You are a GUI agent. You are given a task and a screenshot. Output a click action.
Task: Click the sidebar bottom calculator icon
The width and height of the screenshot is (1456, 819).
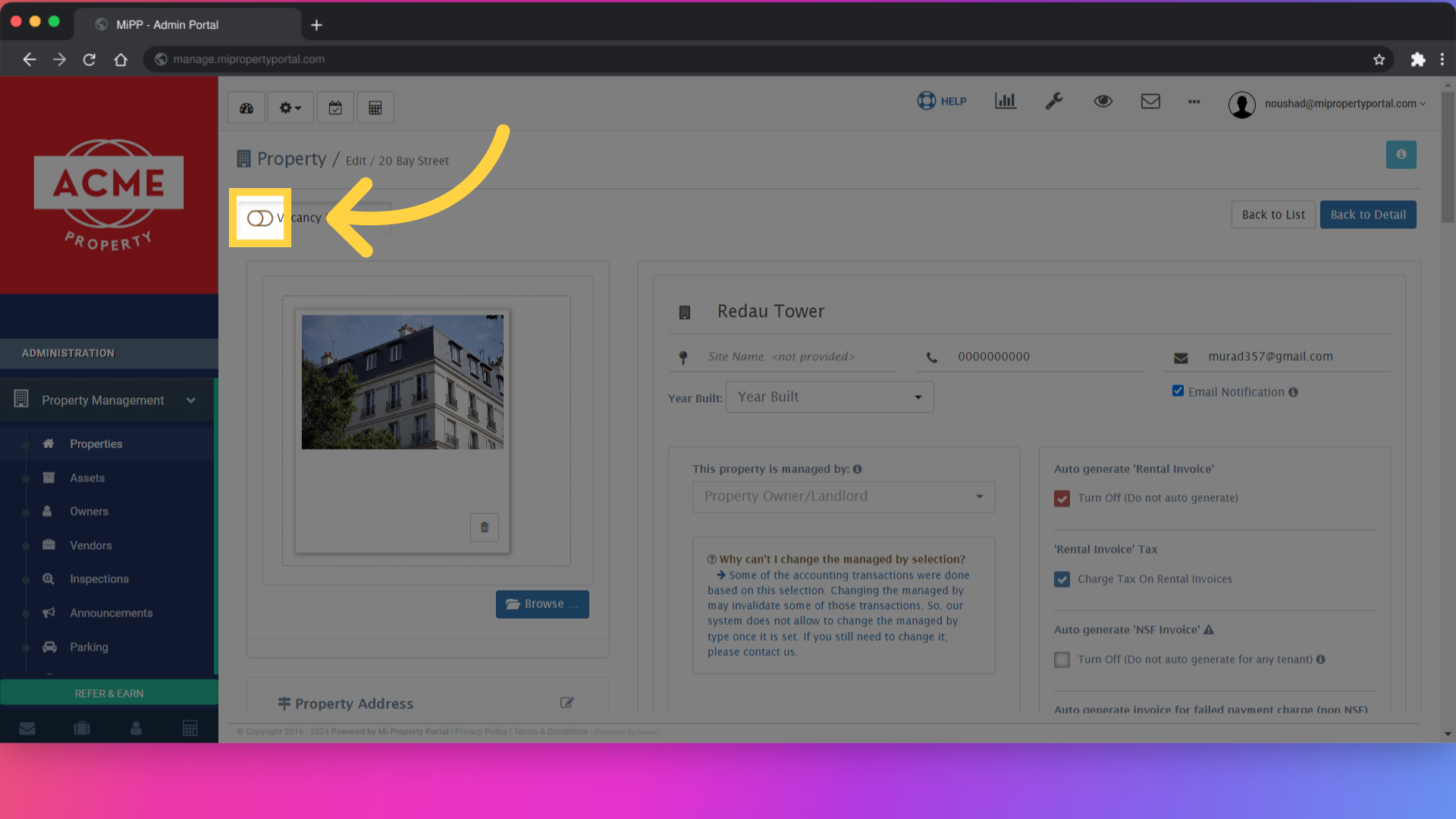click(190, 728)
